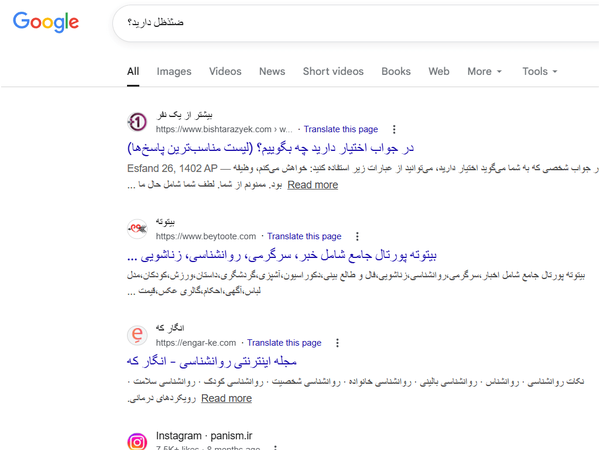The image size is (600, 451).
Task: Click the https://www.beytoote.com URL text
Action: (x=206, y=236)
